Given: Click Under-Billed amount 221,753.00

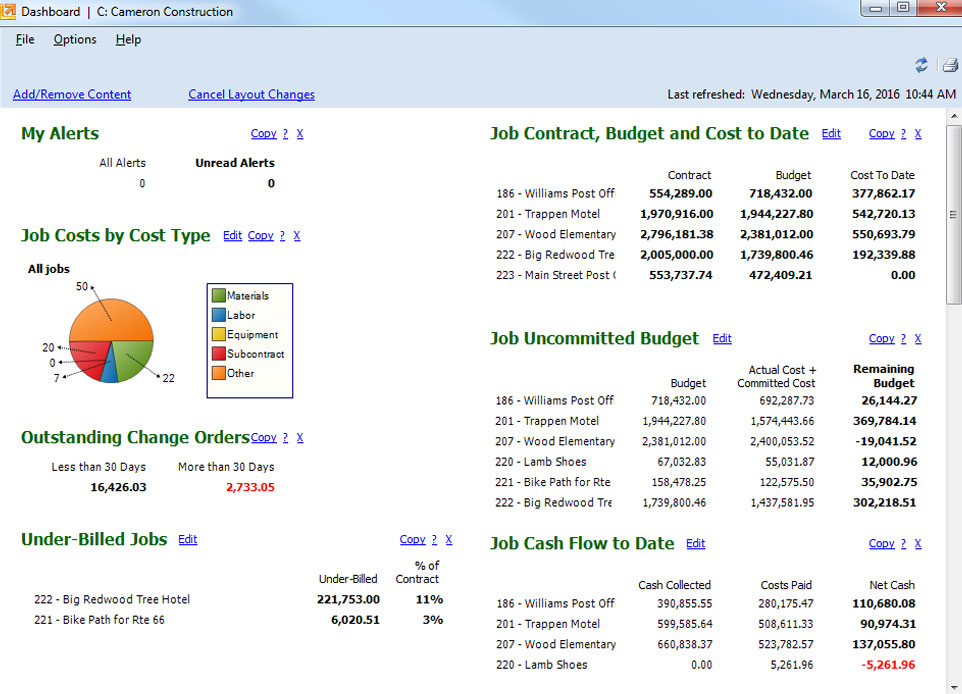Looking at the screenshot, I should point(348,600).
